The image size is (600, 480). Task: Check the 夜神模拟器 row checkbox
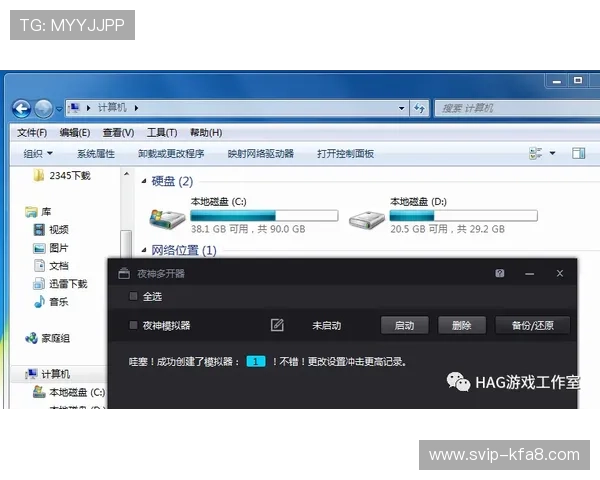click(x=133, y=325)
